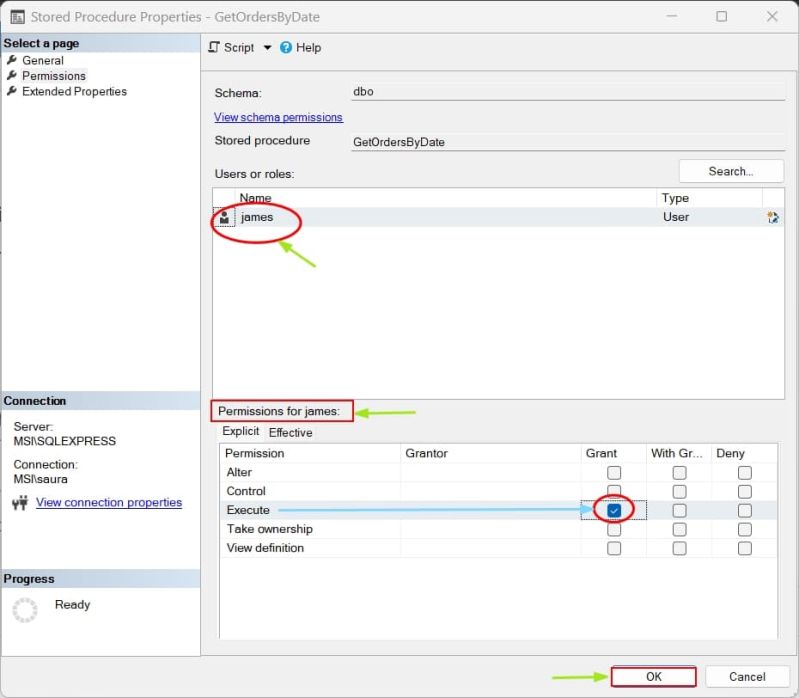Click the properties icon at james row end
The image size is (799, 698).
(x=773, y=218)
